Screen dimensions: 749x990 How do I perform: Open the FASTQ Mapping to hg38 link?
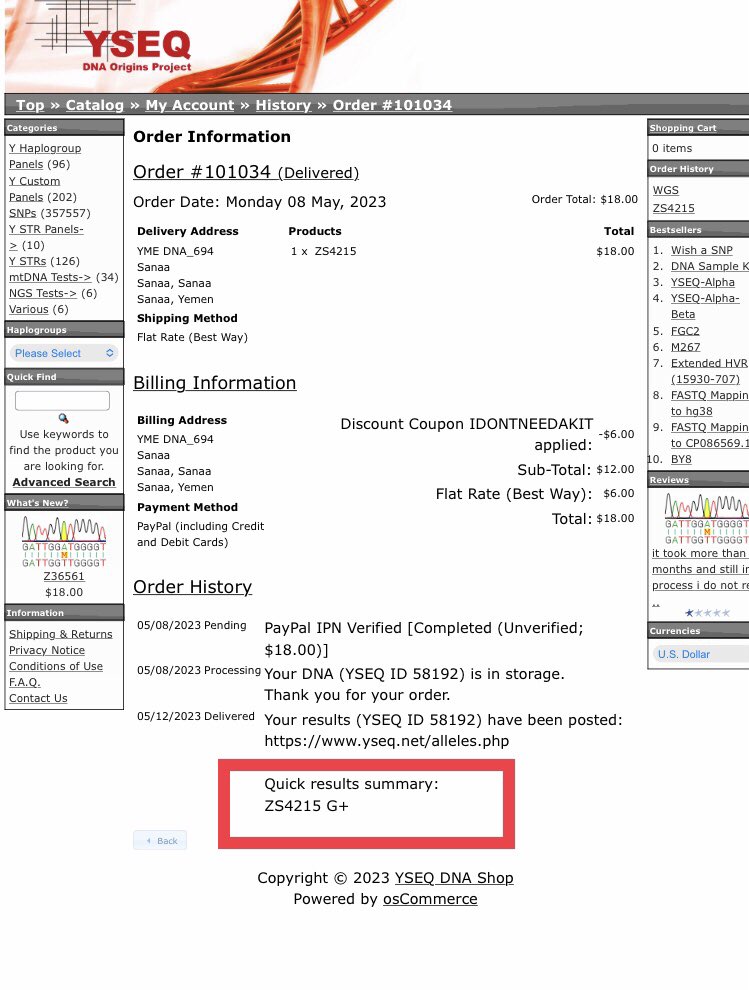click(709, 403)
